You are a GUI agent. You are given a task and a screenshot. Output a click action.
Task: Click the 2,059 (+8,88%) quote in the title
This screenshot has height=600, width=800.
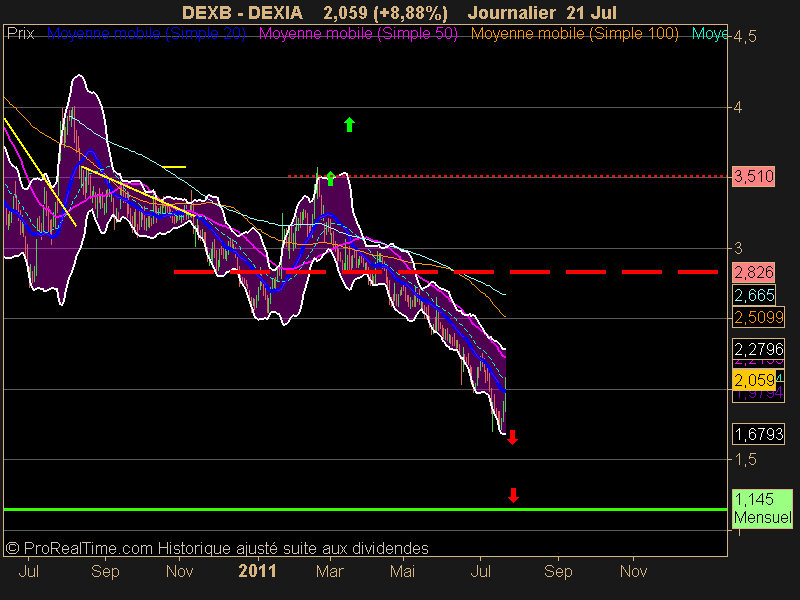click(385, 13)
